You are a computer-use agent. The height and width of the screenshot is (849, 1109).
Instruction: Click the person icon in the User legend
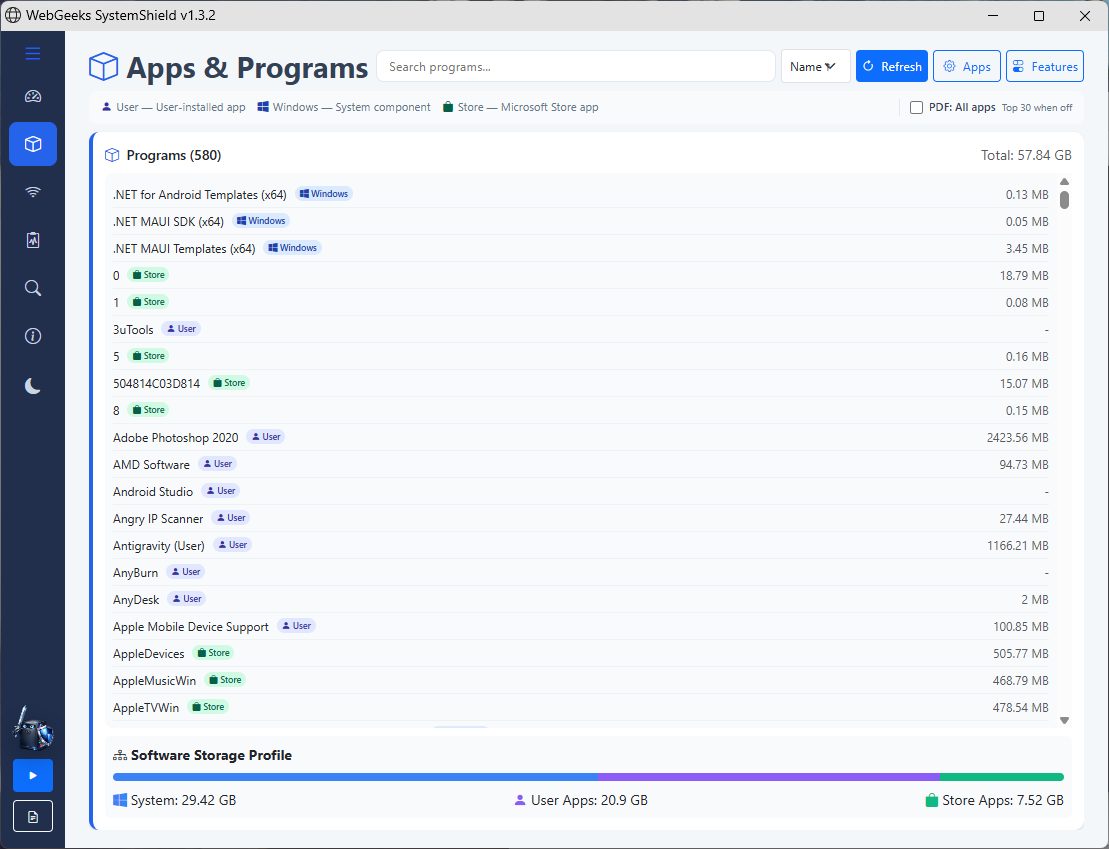[107, 107]
